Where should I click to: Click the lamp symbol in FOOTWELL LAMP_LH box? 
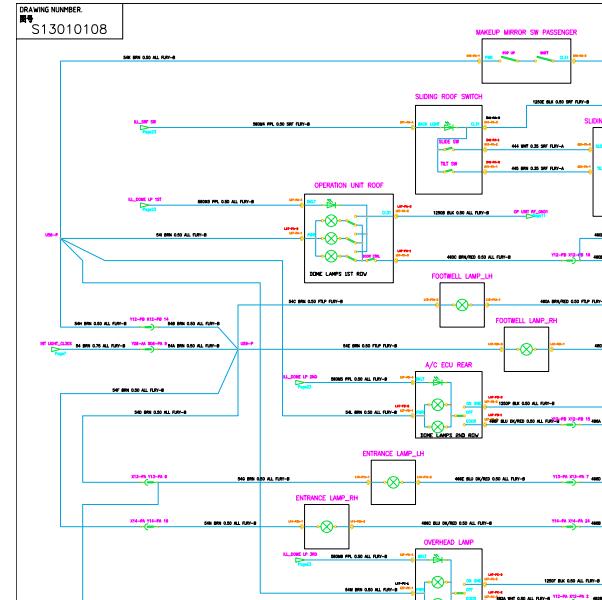tap(462, 305)
